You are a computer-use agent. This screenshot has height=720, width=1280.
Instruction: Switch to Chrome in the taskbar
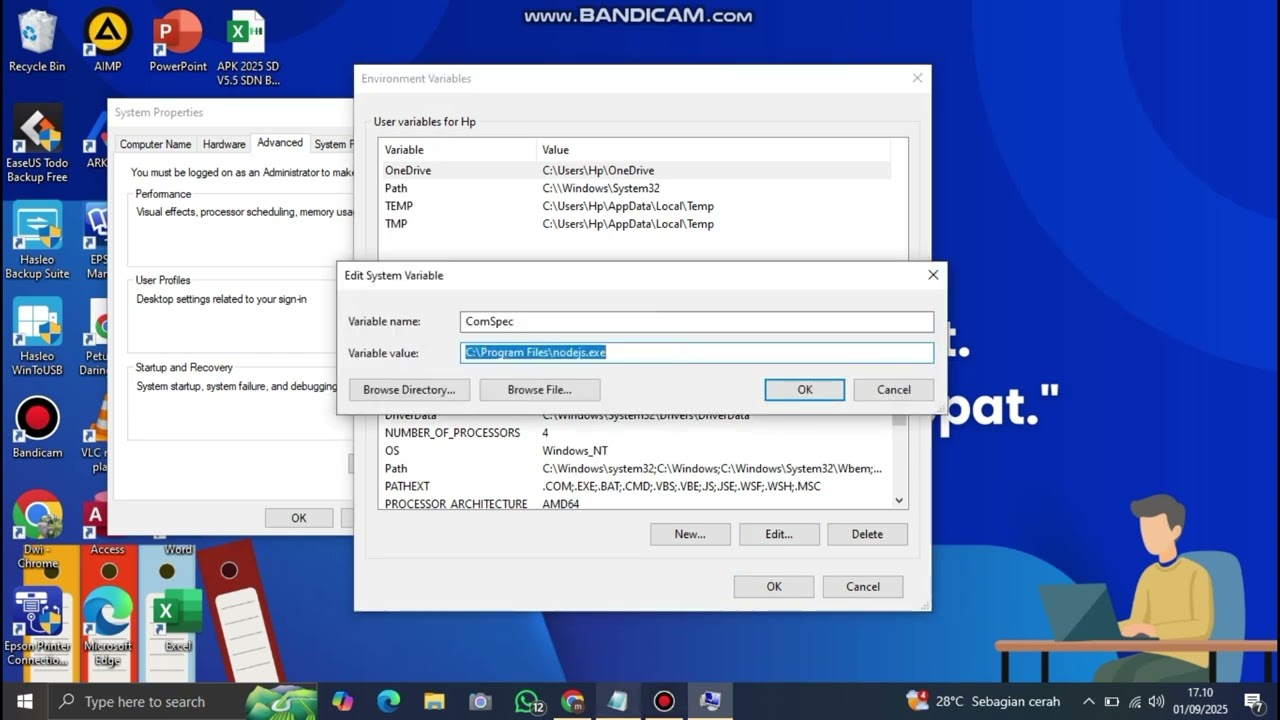(572, 701)
